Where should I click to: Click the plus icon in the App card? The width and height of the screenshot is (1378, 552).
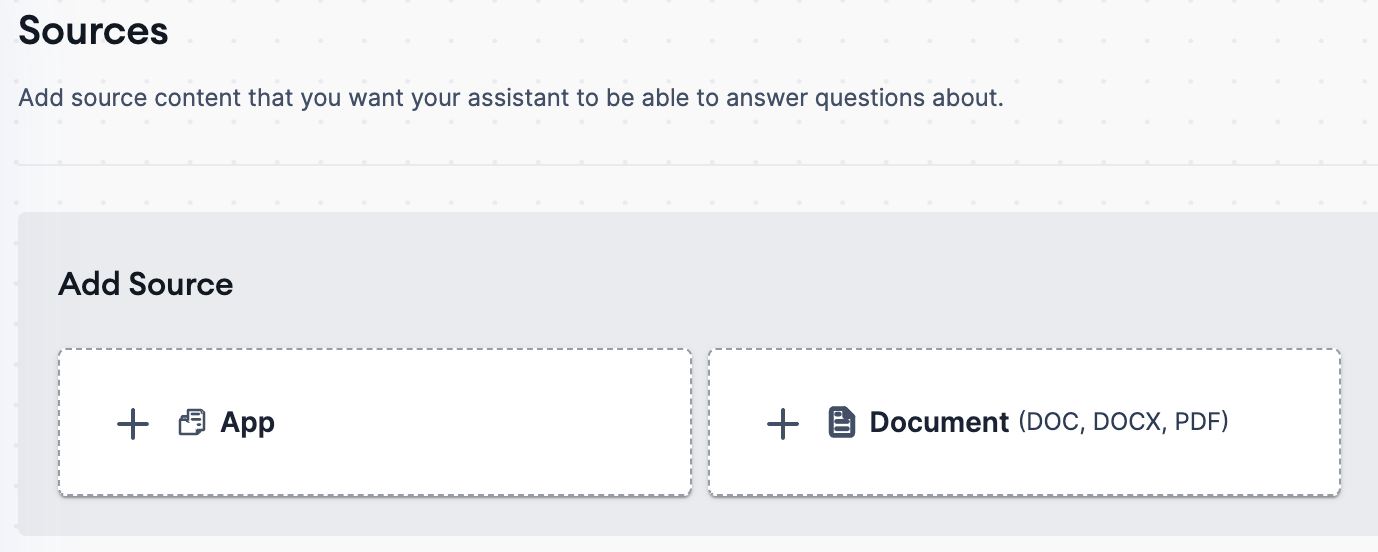tap(133, 423)
